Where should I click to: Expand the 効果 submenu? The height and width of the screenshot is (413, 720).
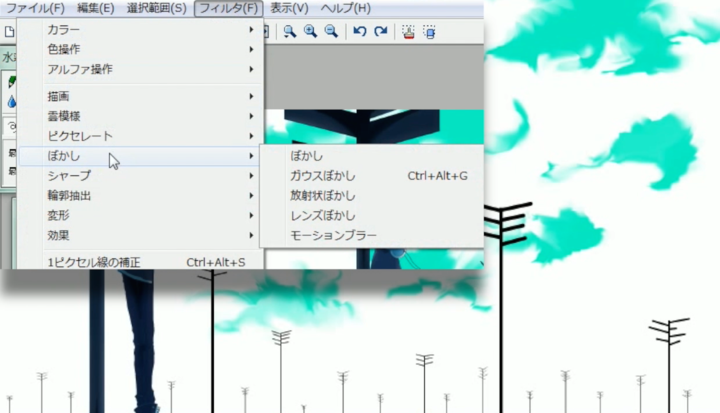140,235
